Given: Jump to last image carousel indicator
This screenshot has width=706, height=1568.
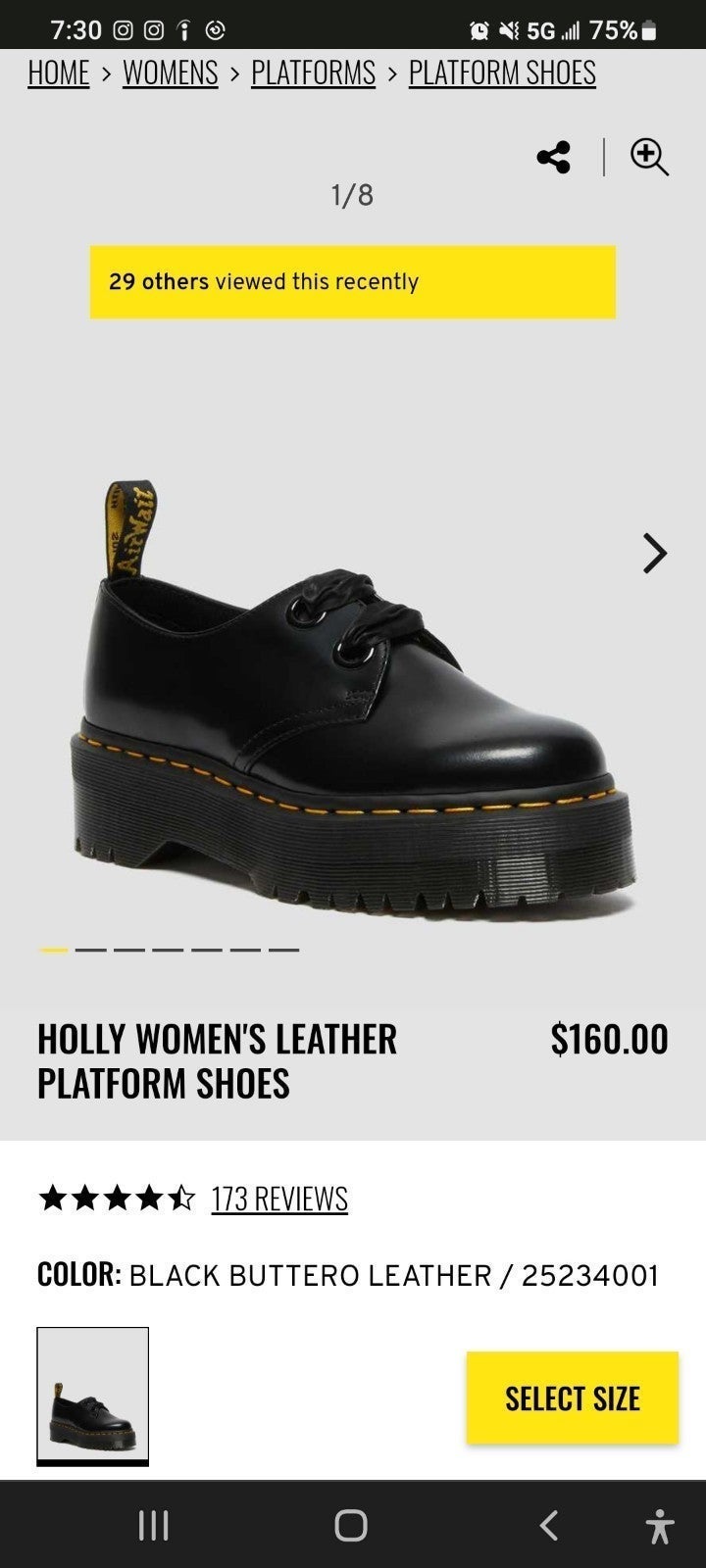Looking at the screenshot, I should [x=283, y=950].
